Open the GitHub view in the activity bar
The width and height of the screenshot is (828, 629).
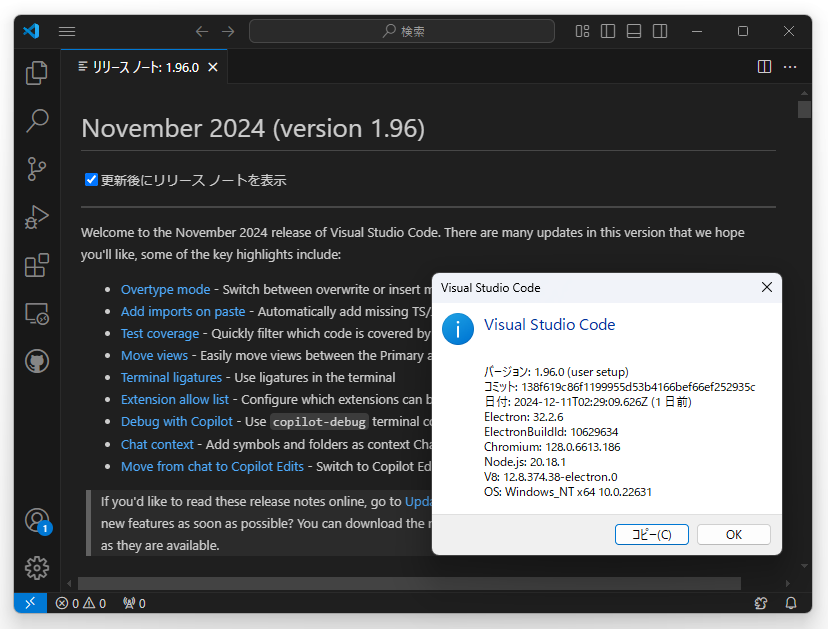(36, 361)
